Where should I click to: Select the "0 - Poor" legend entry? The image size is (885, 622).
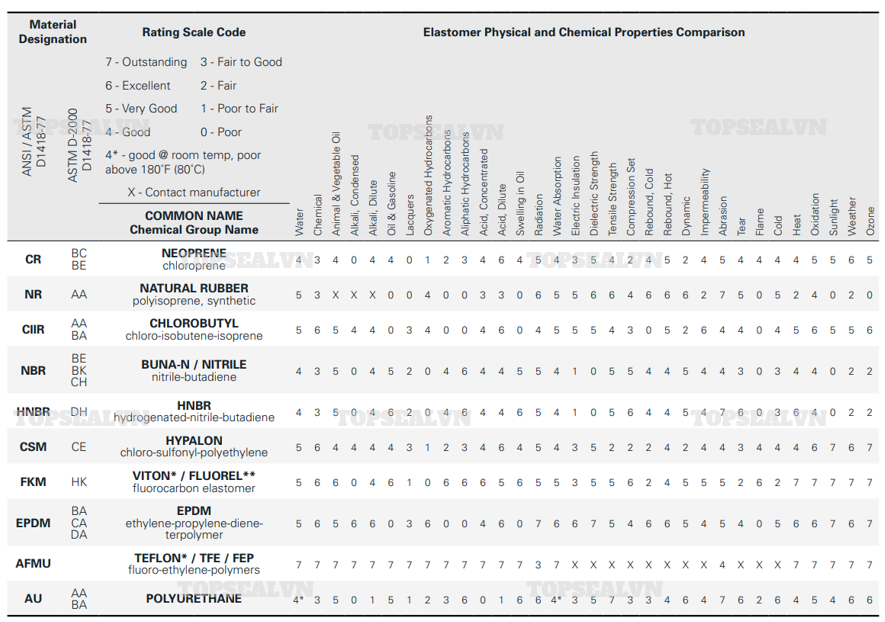tap(221, 132)
